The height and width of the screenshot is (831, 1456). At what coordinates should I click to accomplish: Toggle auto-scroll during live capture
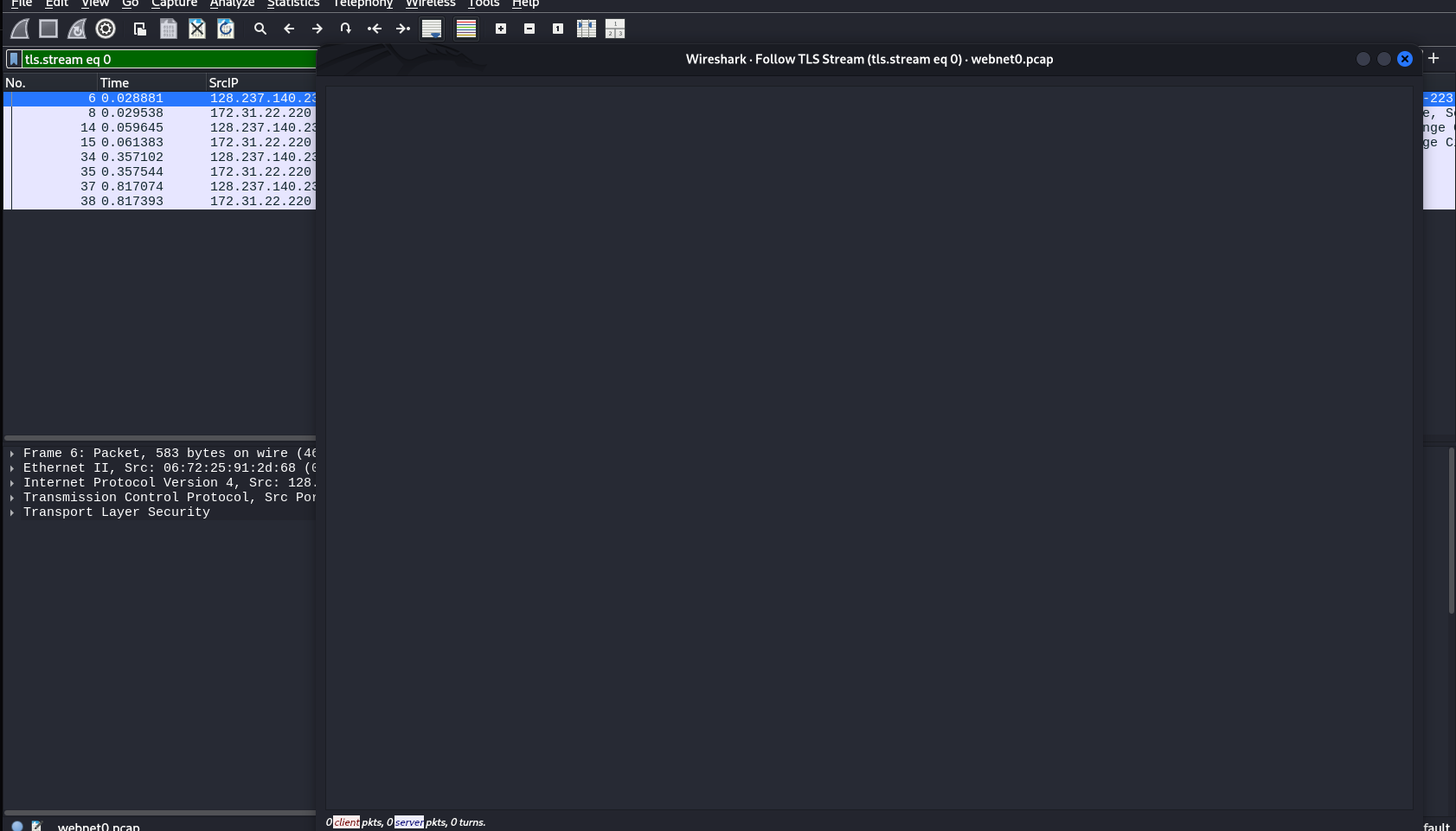tap(432, 29)
